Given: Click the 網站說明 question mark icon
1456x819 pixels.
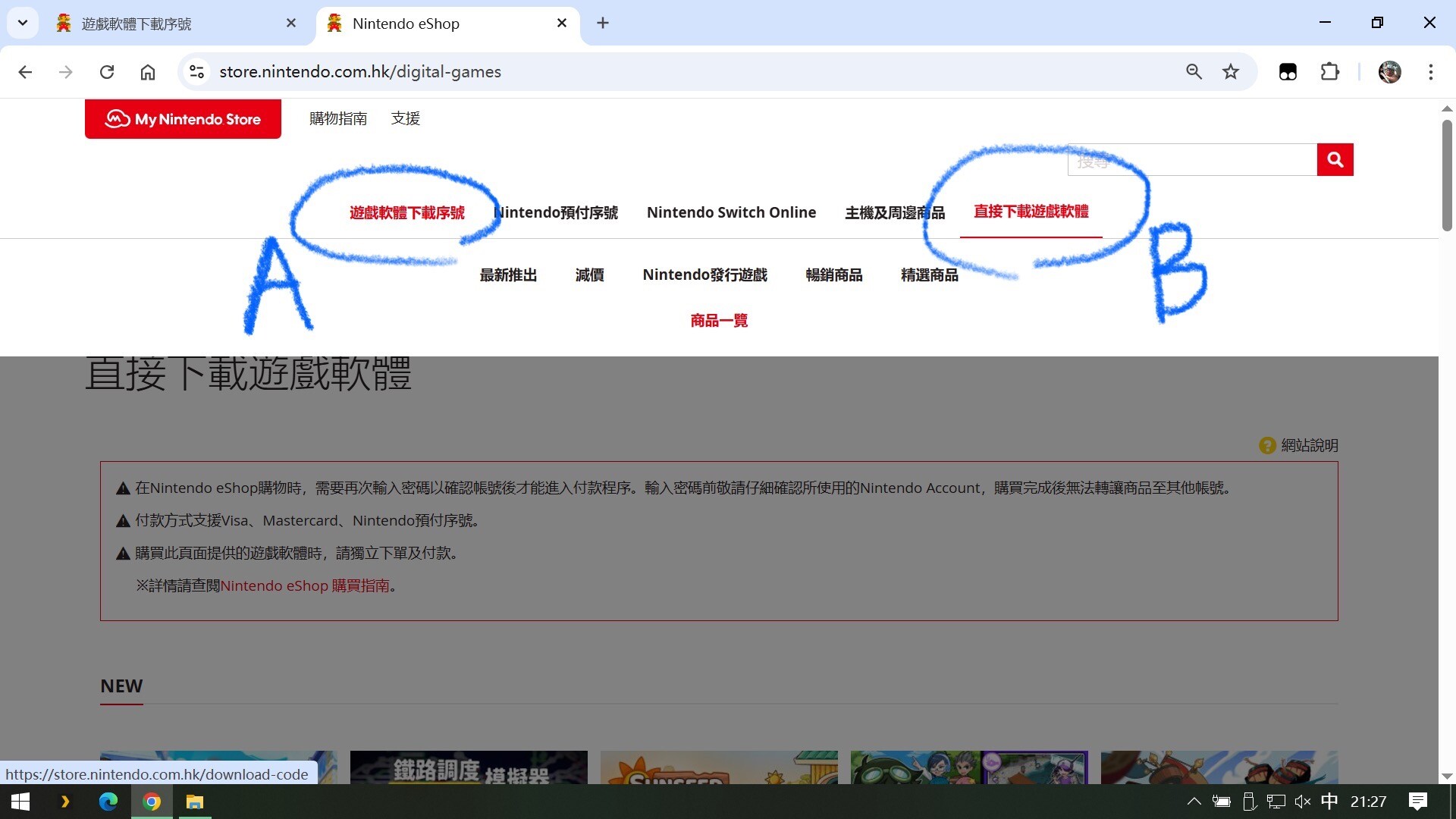Looking at the screenshot, I should pos(1267,446).
